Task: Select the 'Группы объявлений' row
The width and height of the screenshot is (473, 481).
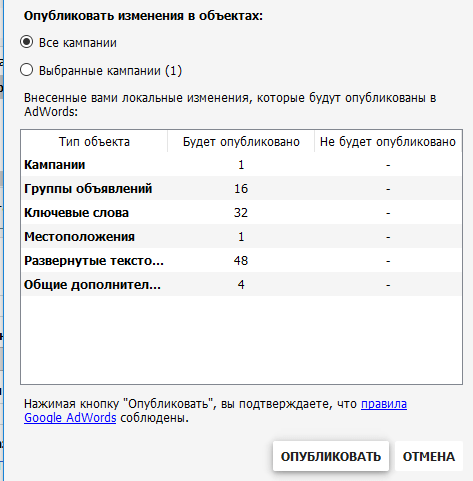Action: tap(241, 189)
